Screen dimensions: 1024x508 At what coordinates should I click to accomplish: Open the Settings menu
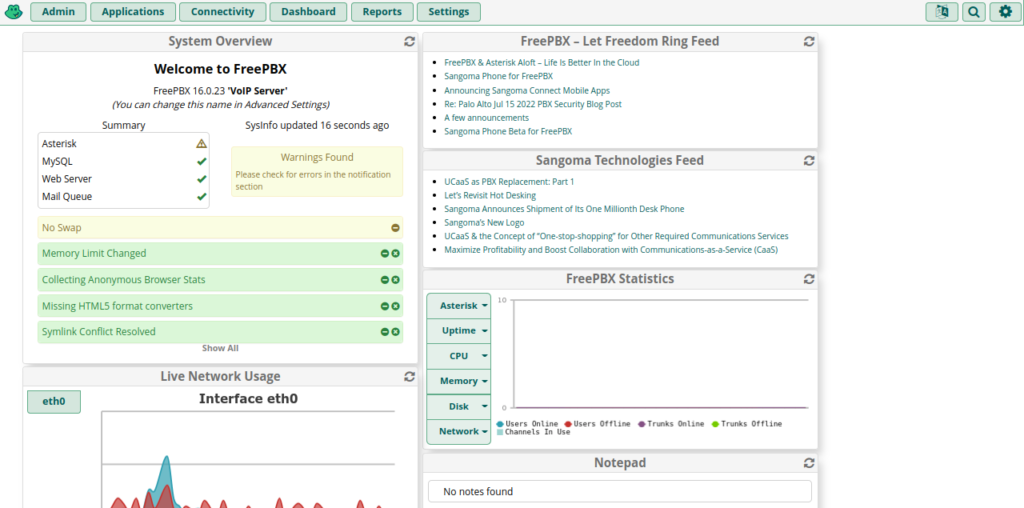[449, 12]
